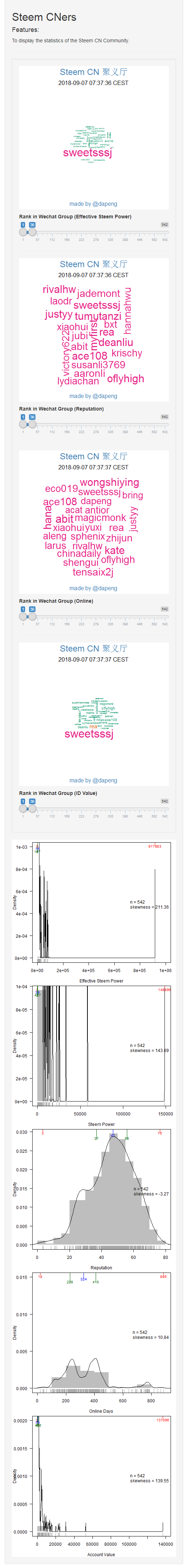
Task: Click @dapeng link under the Reputation word cloud
Action: (x=105, y=396)
